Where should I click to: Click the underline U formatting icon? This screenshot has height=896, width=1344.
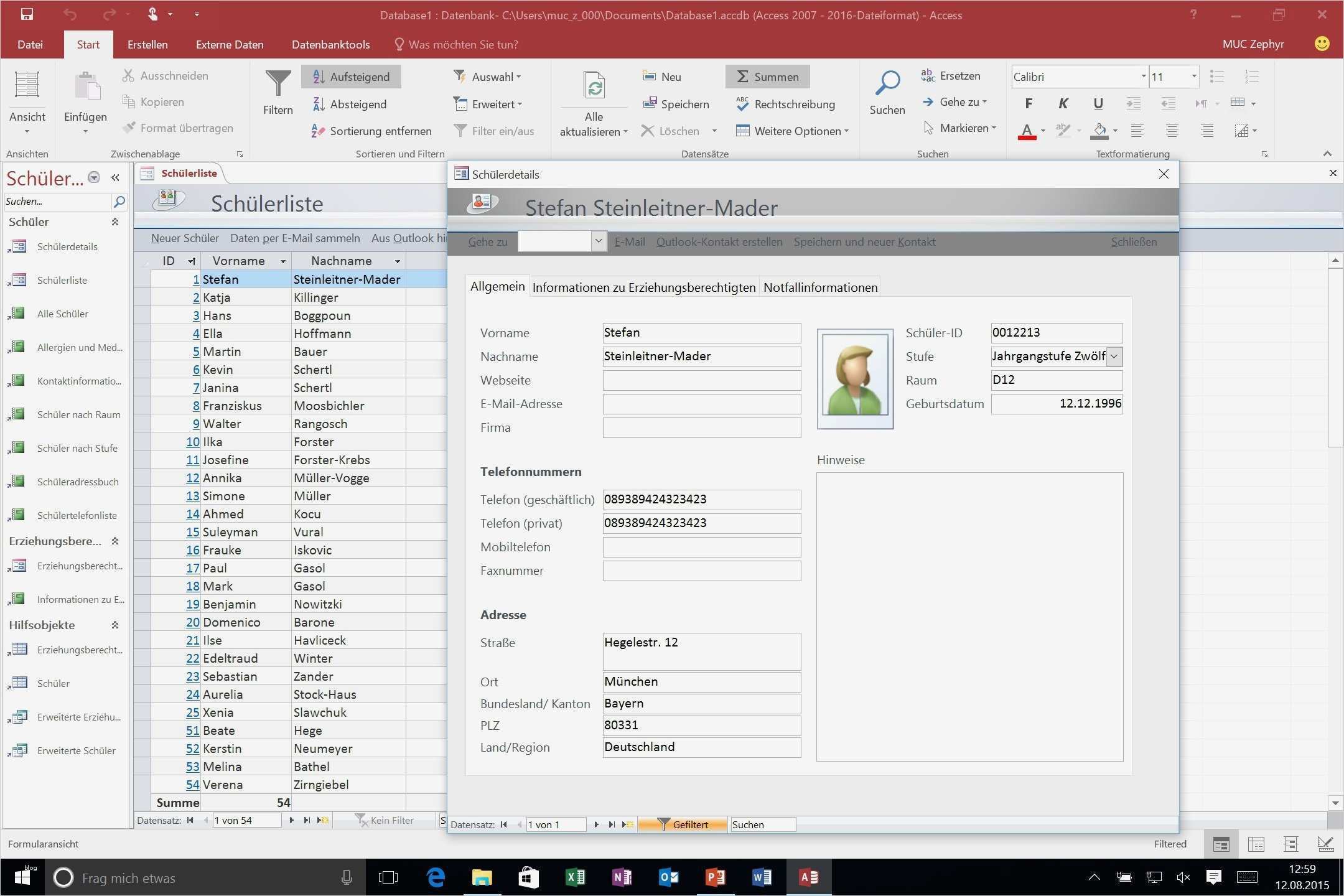click(1098, 104)
